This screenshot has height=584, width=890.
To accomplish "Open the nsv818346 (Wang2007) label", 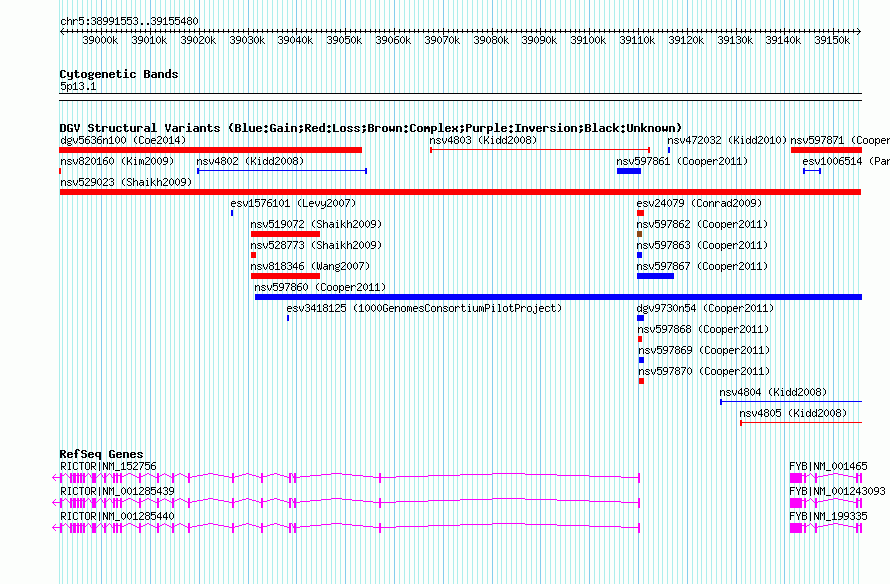I will (310, 266).
